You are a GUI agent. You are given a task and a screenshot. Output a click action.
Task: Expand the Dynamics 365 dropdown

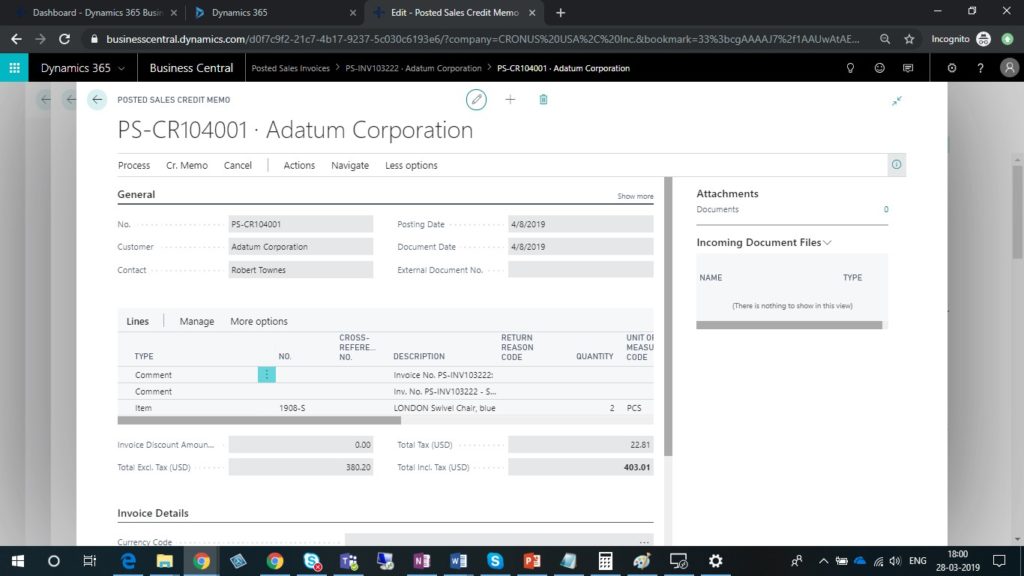click(x=121, y=68)
